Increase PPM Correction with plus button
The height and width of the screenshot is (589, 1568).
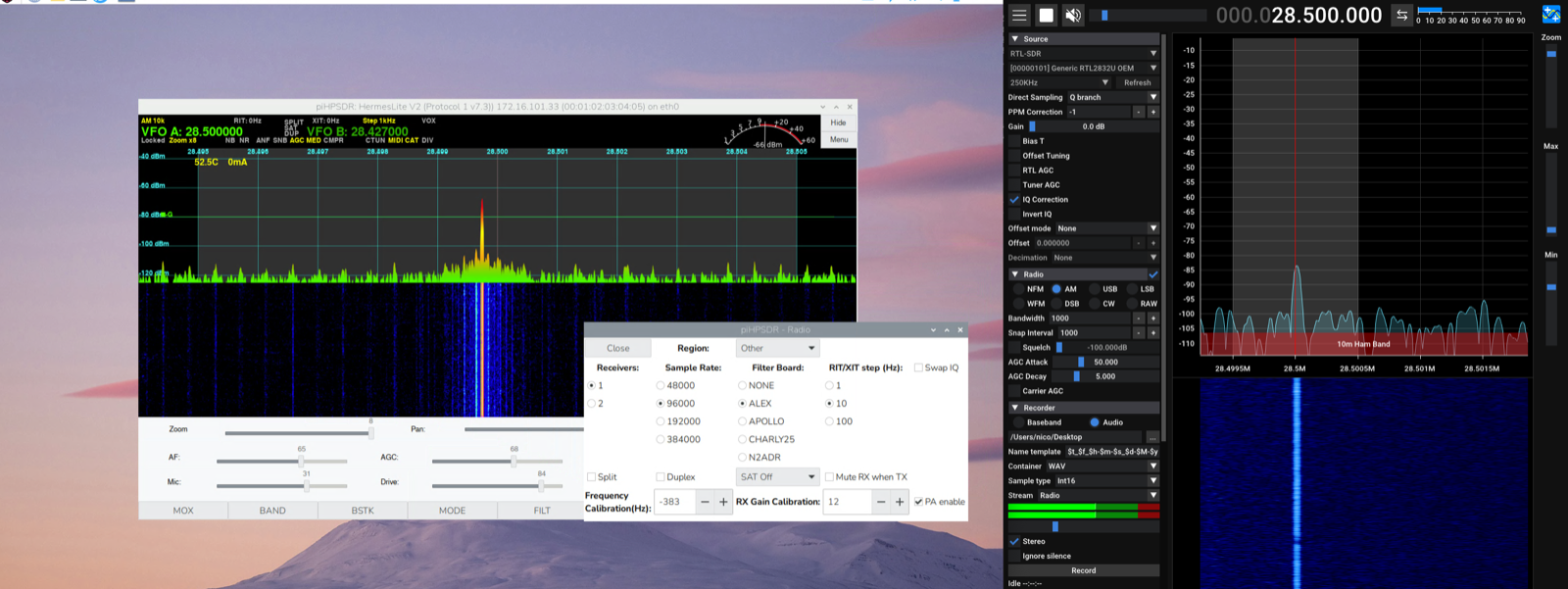point(1152,112)
